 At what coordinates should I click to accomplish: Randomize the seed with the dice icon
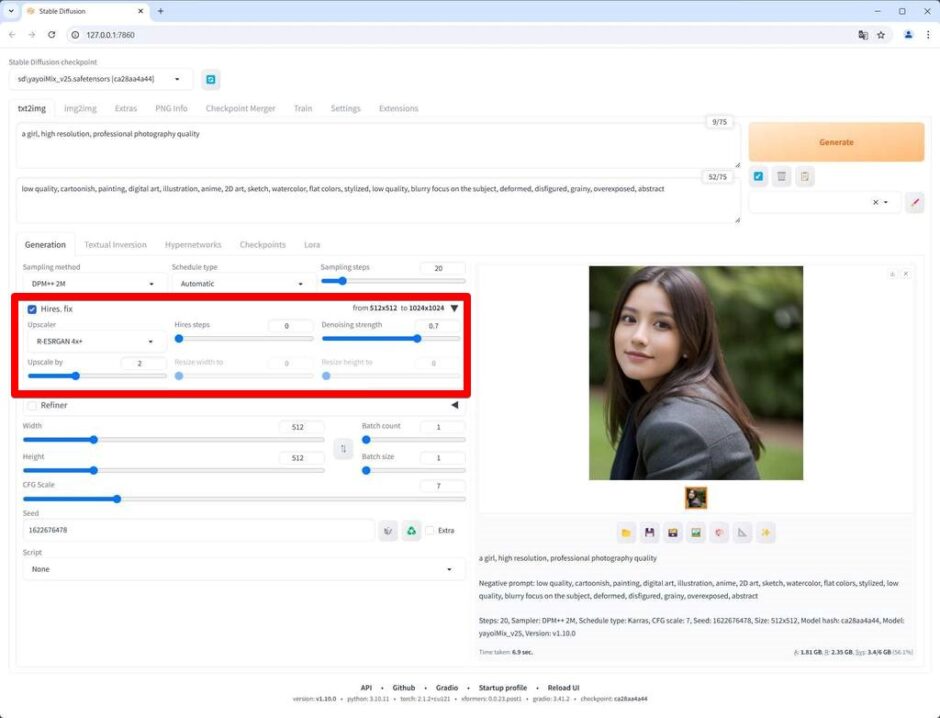tap(388, 530)
